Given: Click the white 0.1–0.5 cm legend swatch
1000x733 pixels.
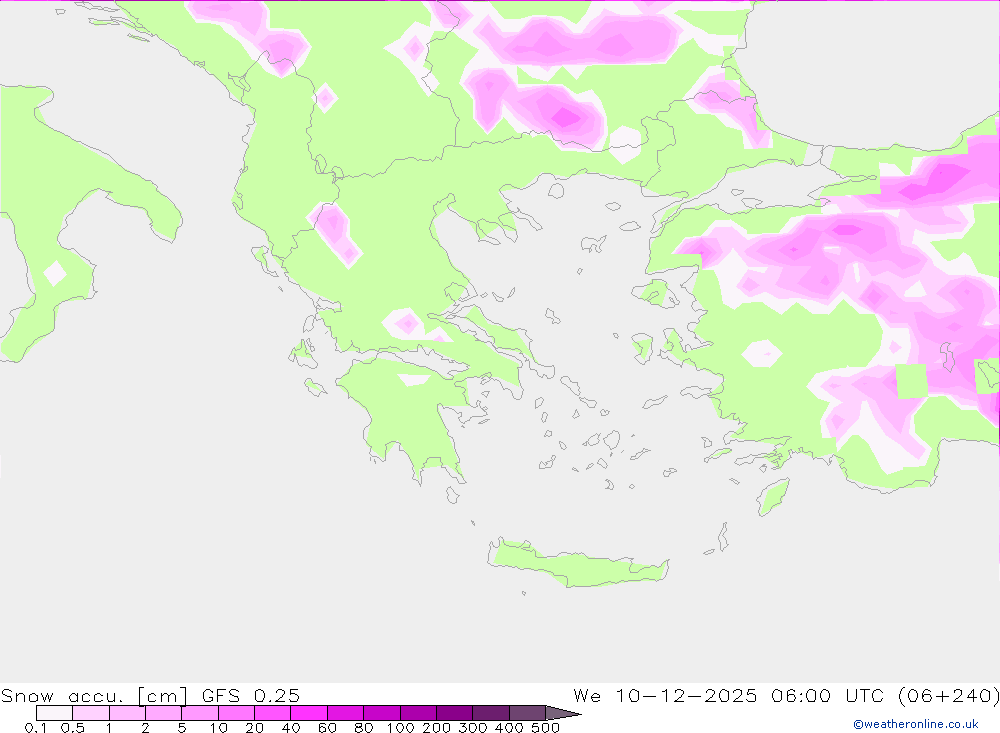Looking at the screenshot, I should [54, 713].
